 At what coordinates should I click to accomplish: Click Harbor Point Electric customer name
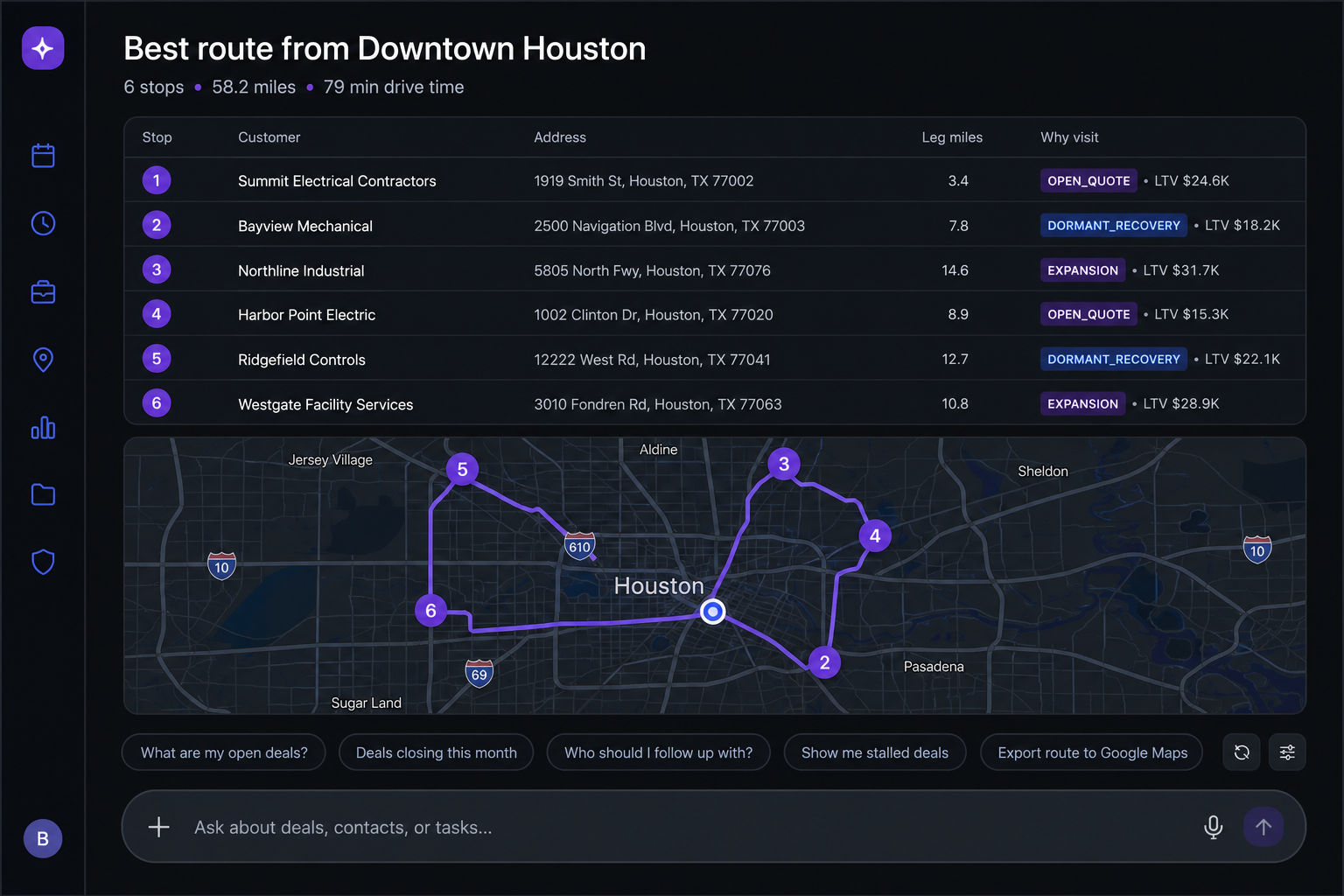click(x=306, y=315)
